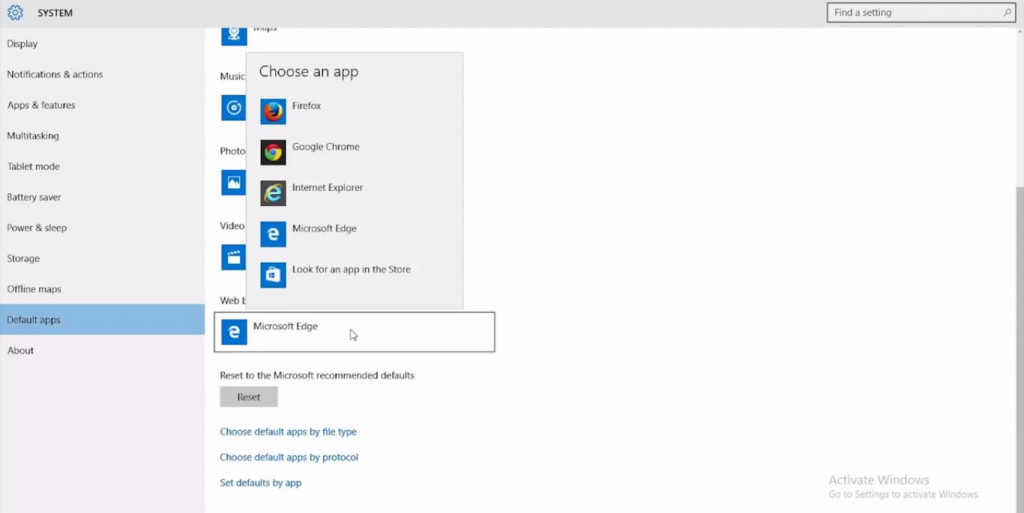Click Set defaults by app link
The height and width of the screenshot is (513, 1024).
(x=261, y=483)
